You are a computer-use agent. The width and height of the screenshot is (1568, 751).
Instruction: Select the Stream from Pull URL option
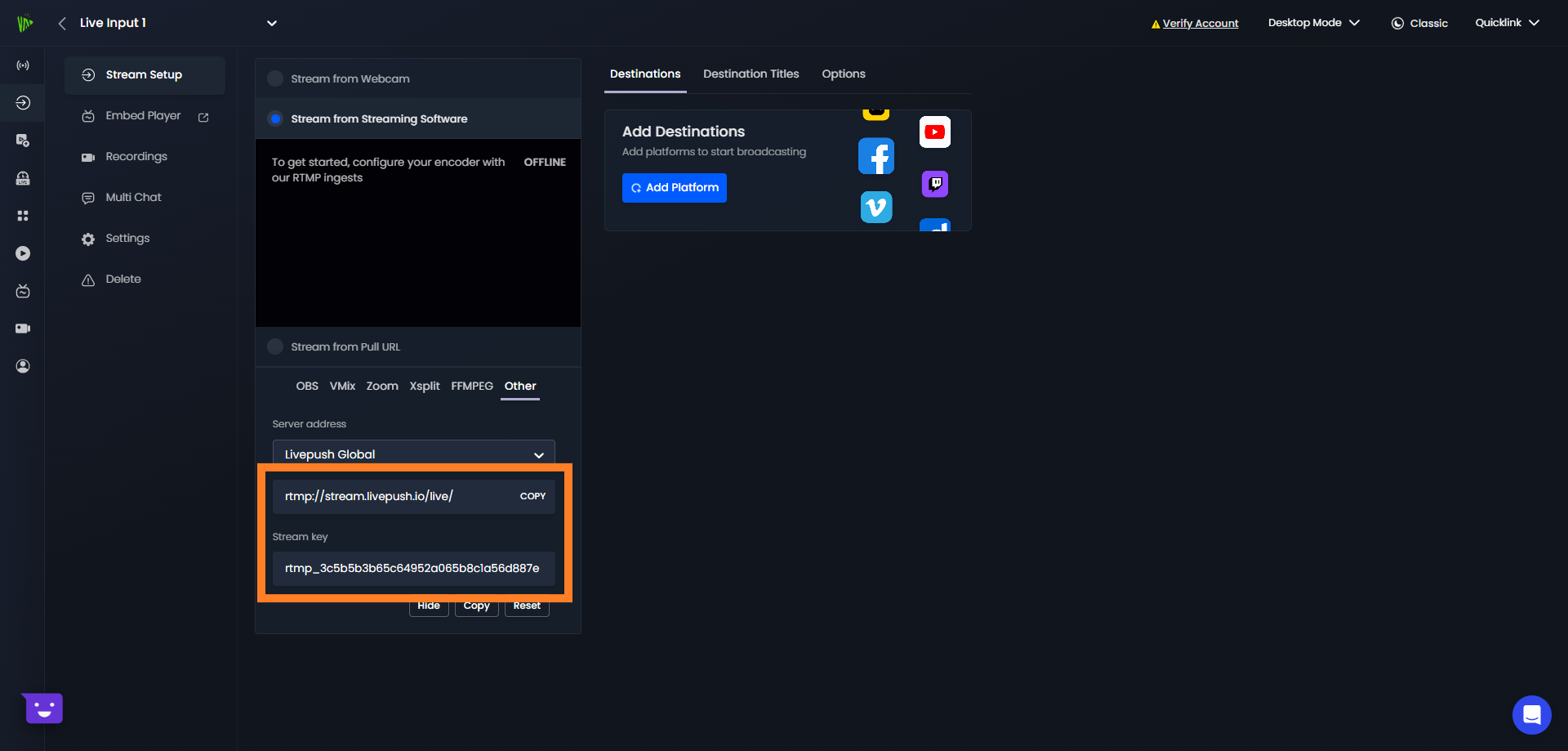(276, 346)
